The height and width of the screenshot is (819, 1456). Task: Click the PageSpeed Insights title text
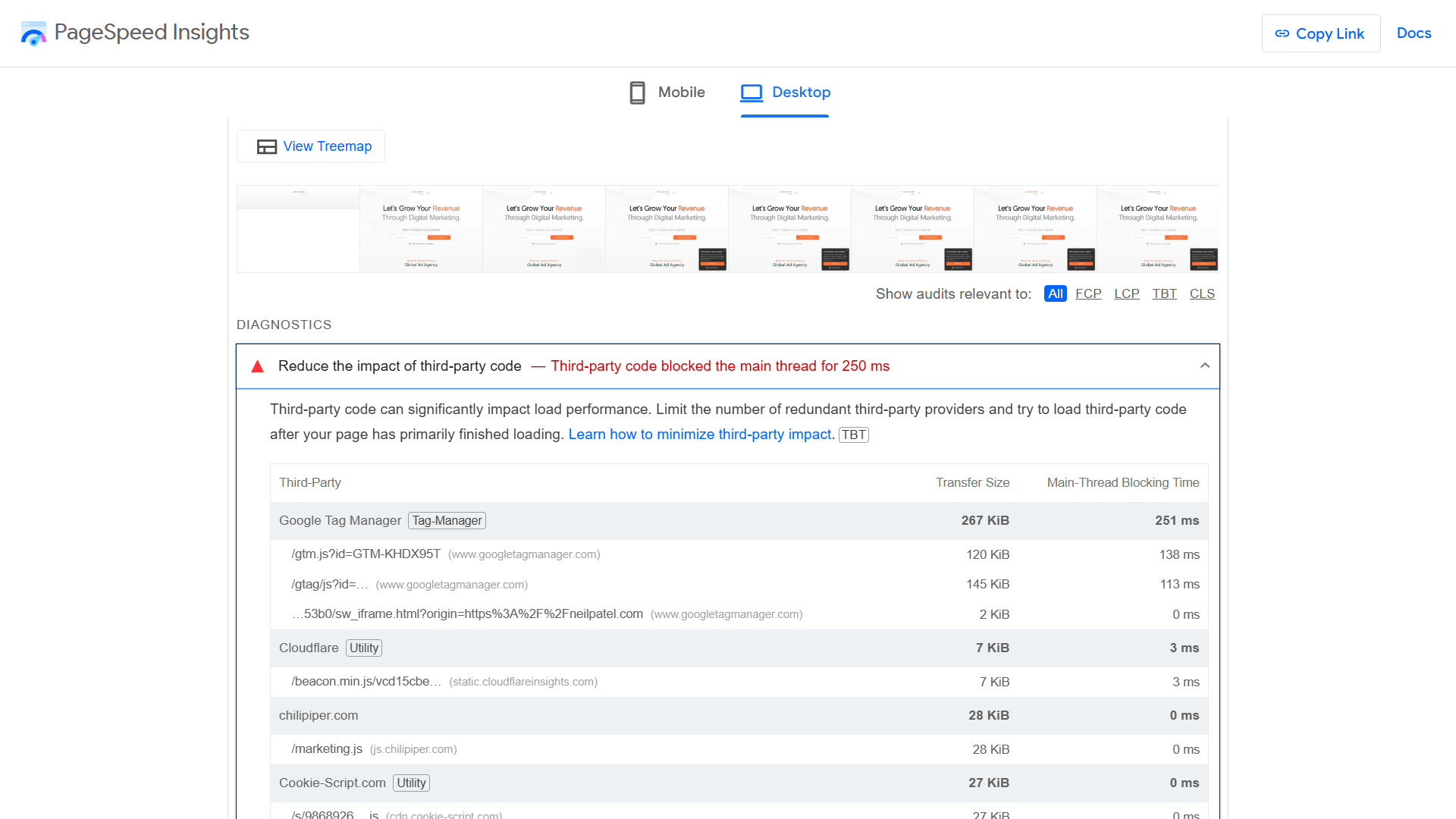152,33
